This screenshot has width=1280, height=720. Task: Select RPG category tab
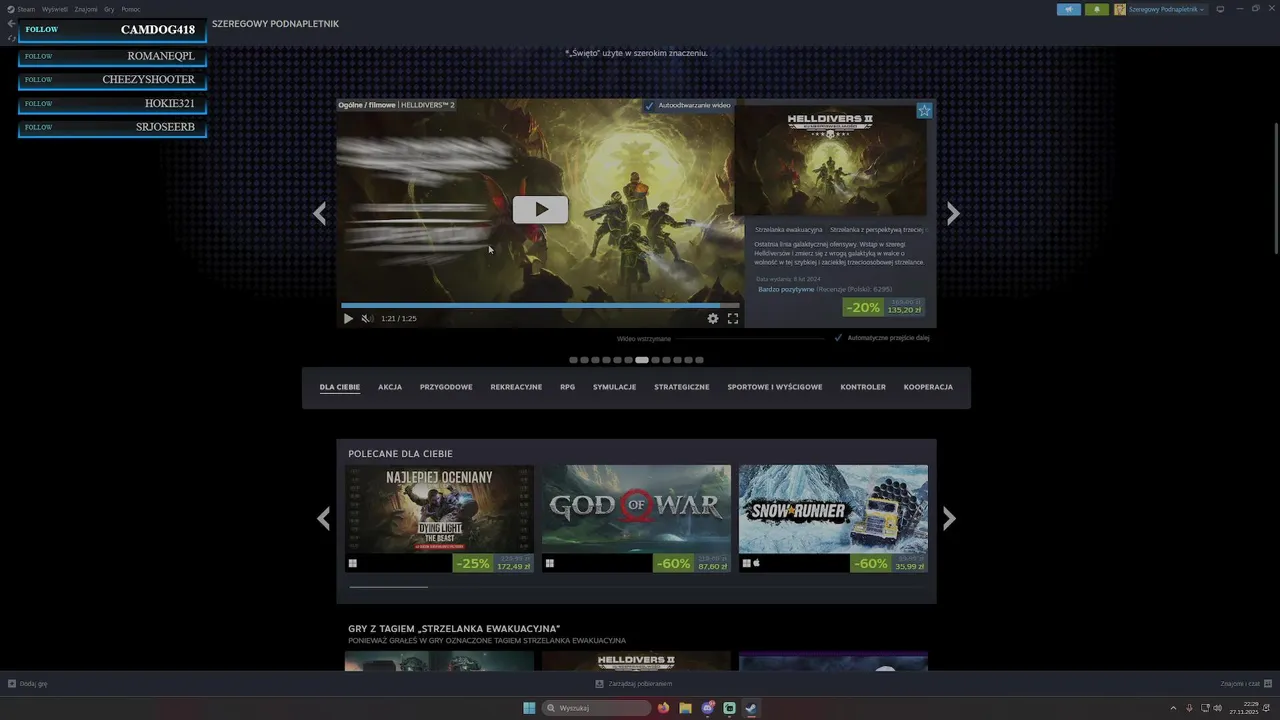click(x=567, y=387)
